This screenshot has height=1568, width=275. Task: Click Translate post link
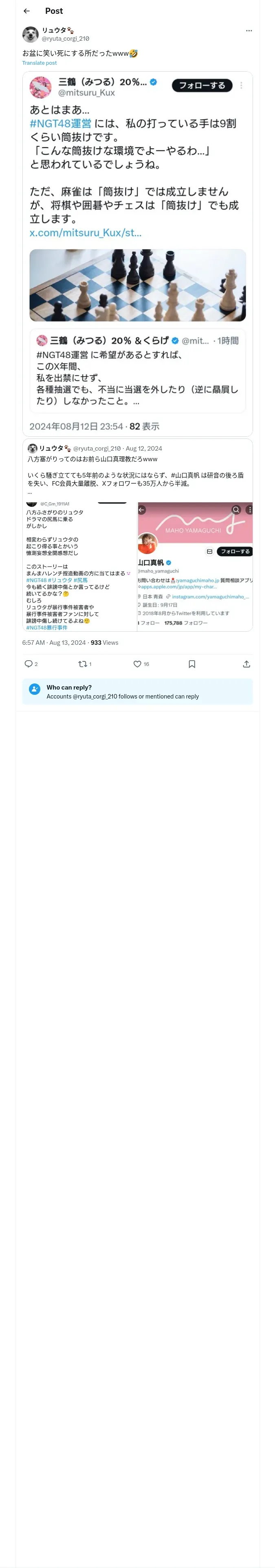click(39, 63)
